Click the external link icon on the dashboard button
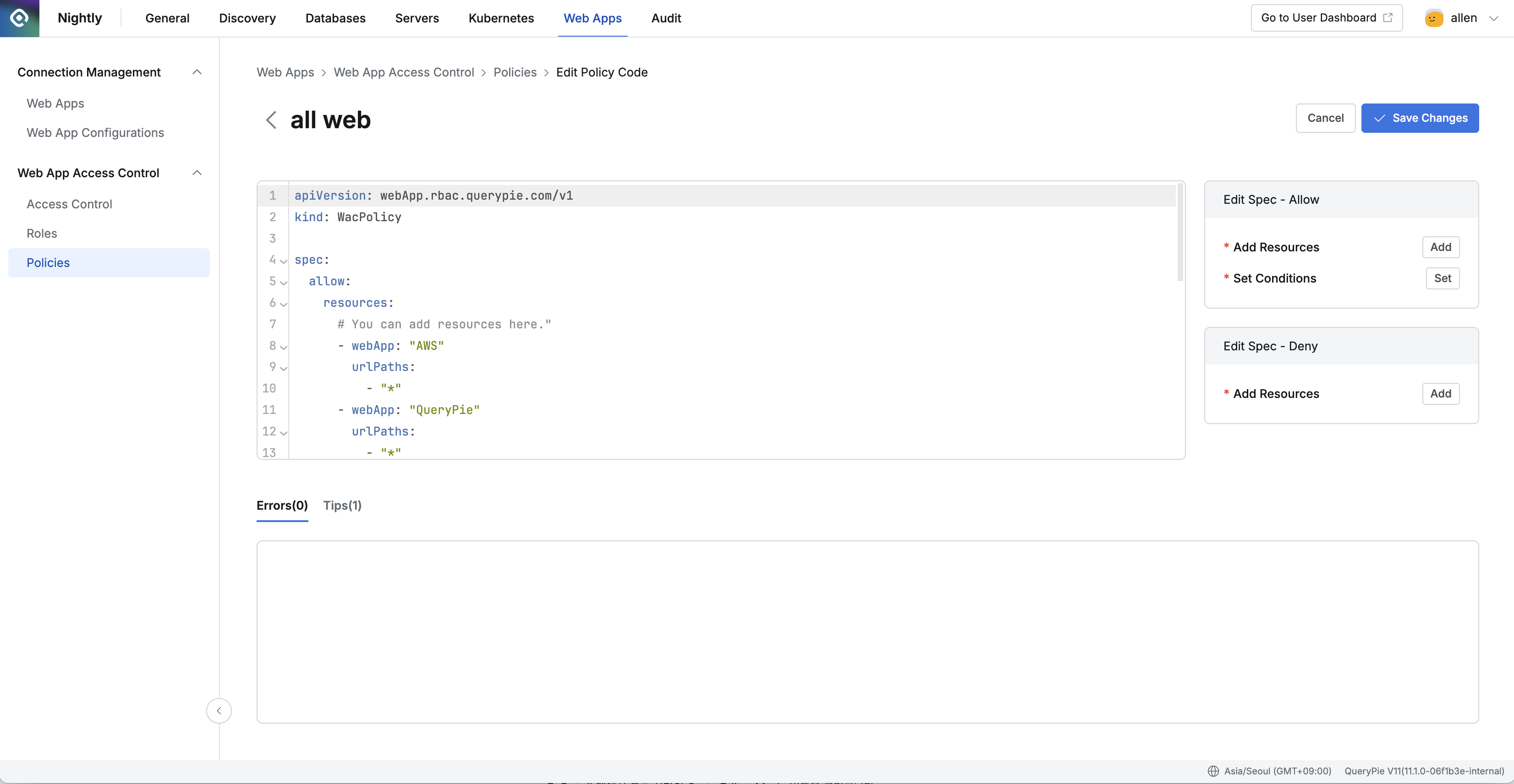 pyautogui.click(x=1388, y=17)
